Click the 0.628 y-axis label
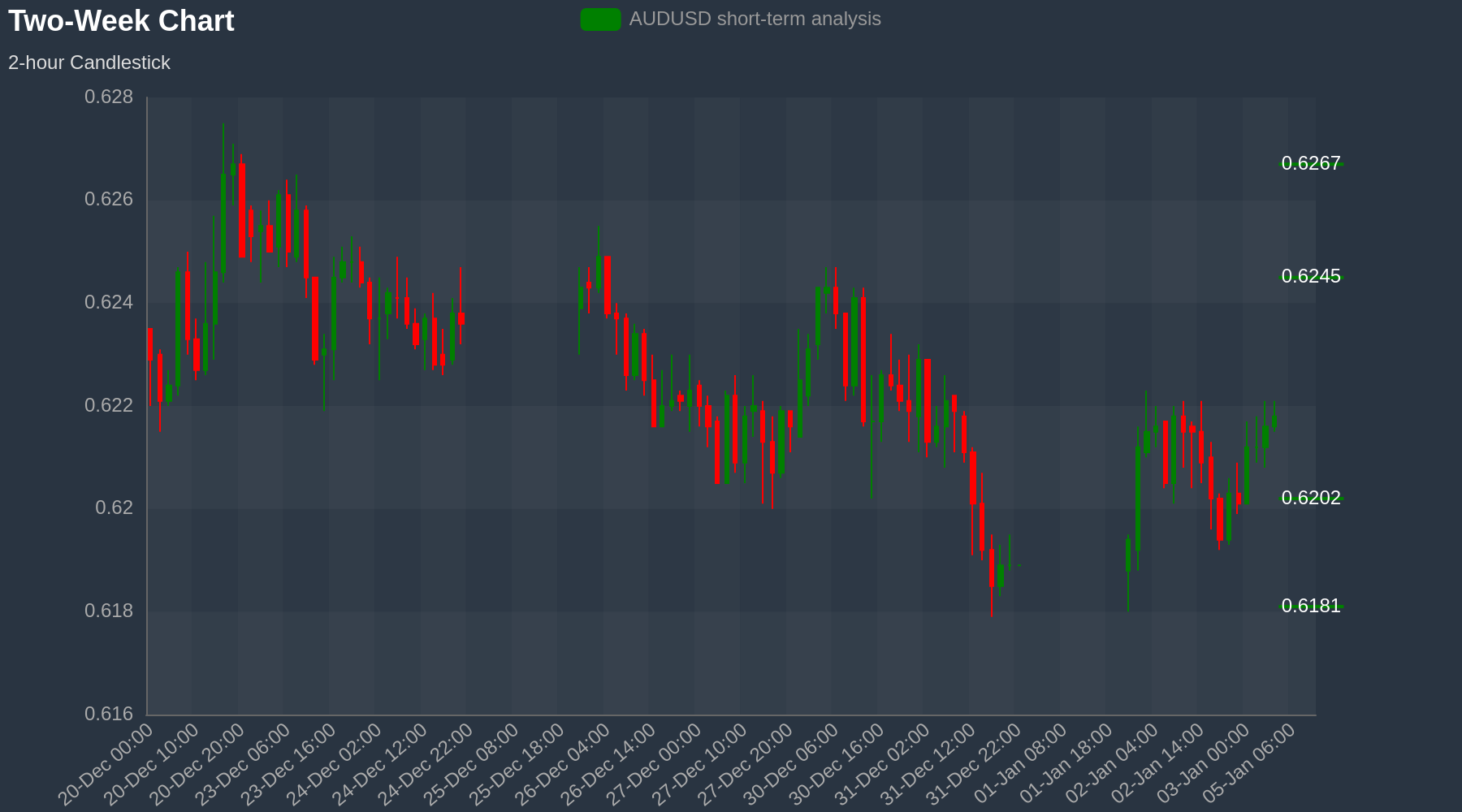This screenshot has height=812, width=1462. (x=109, y=97)
